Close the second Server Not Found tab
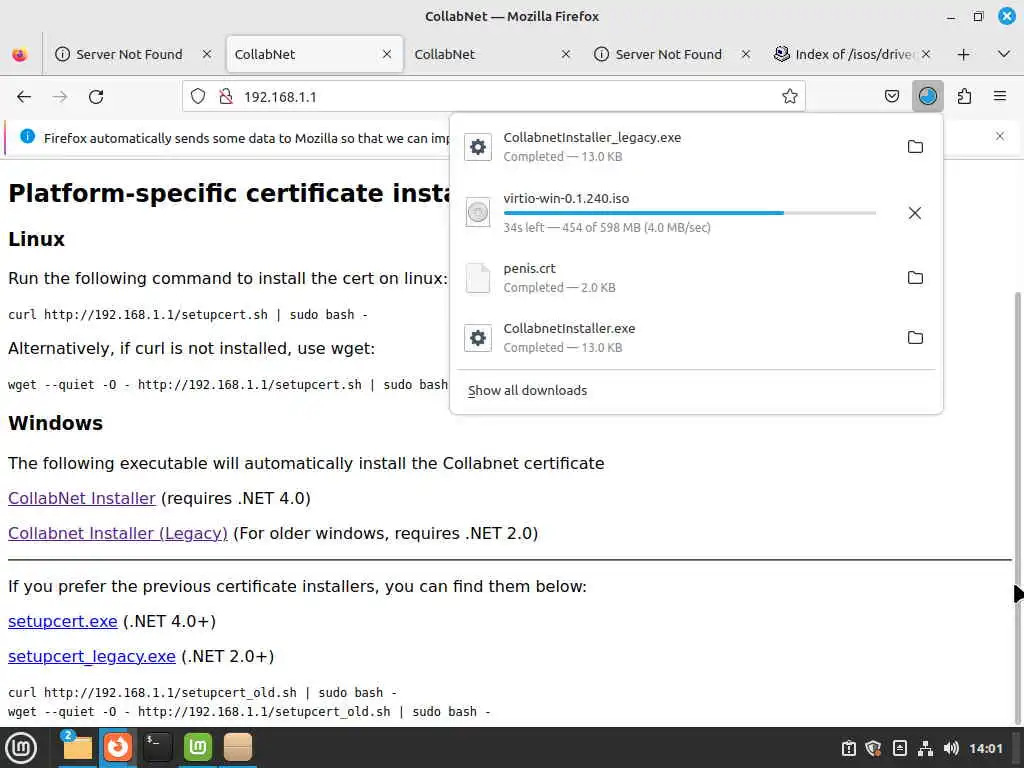Image resolution: width=1024 pixels, height=768 pixels. click(746, 54)
